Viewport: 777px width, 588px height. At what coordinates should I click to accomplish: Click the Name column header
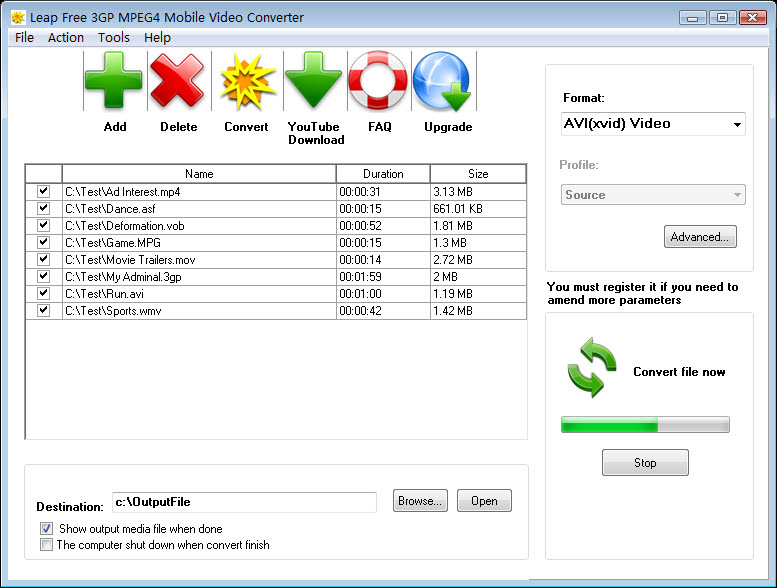[199, 174]
